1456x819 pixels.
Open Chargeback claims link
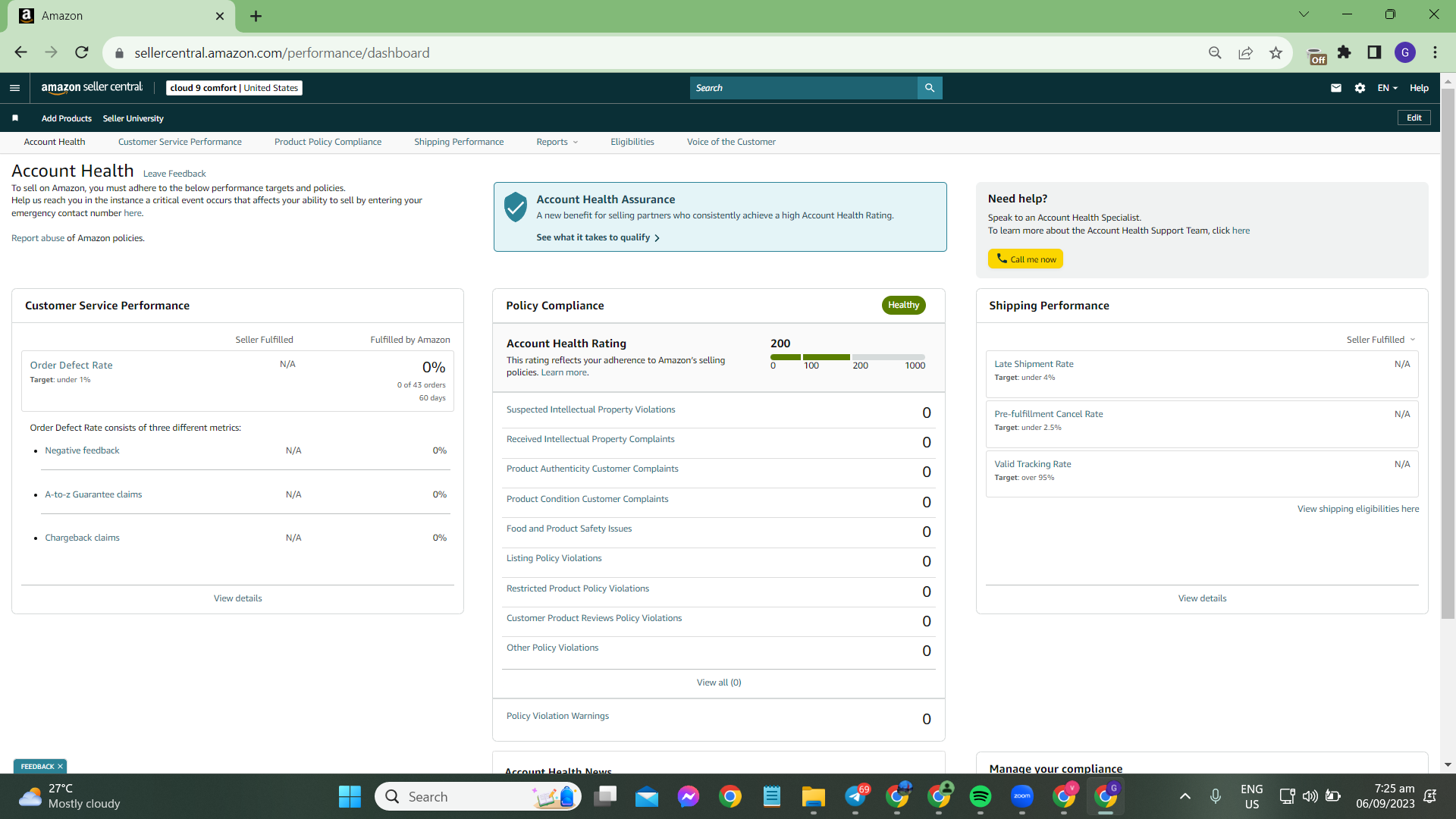tap(82, 538)
